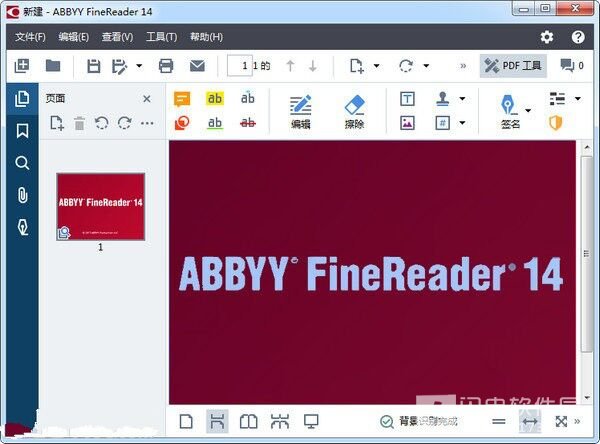
Task: Expand the 签名 dropdown arrow
Action: pos(528,111)
